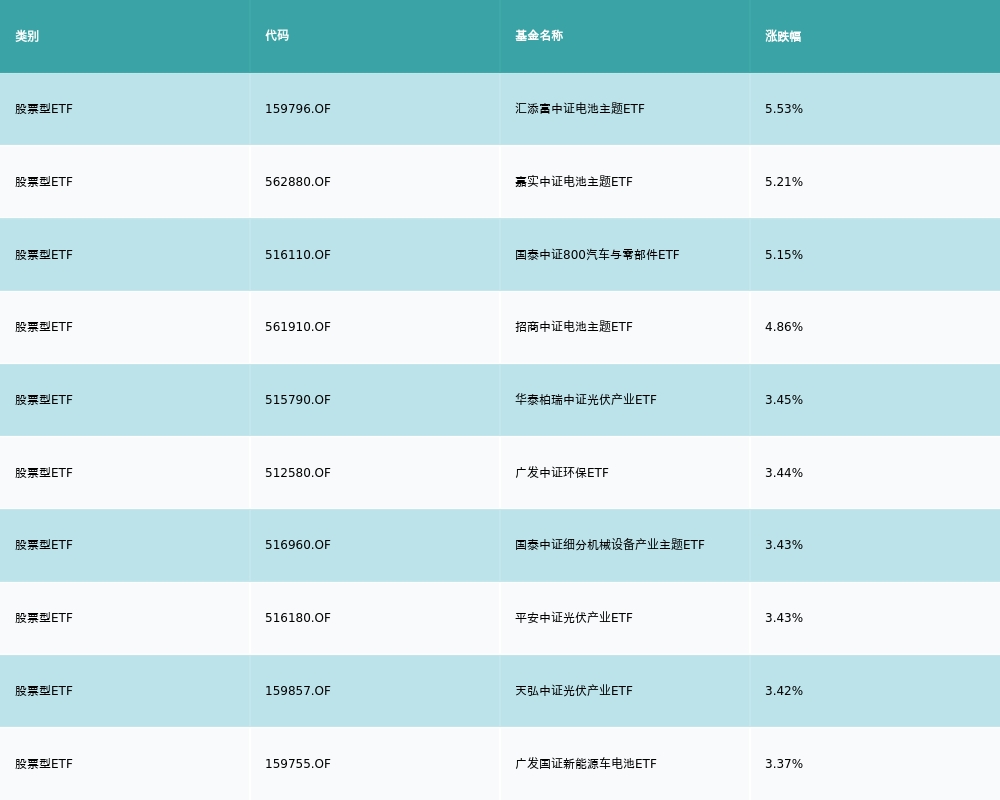Select fund code 516960.OF

(x=298, y=545)
